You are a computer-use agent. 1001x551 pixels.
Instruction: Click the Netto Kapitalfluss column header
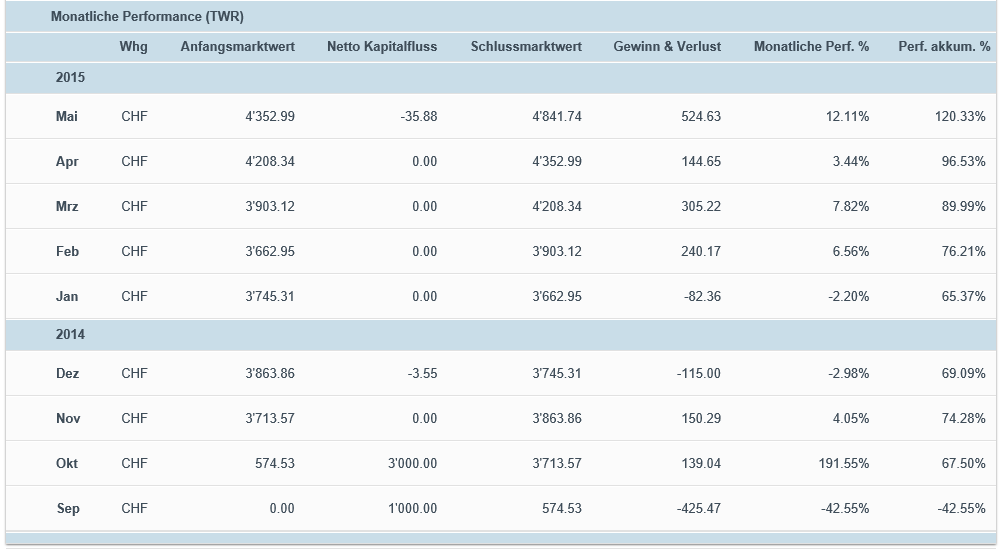pos(382,47)
